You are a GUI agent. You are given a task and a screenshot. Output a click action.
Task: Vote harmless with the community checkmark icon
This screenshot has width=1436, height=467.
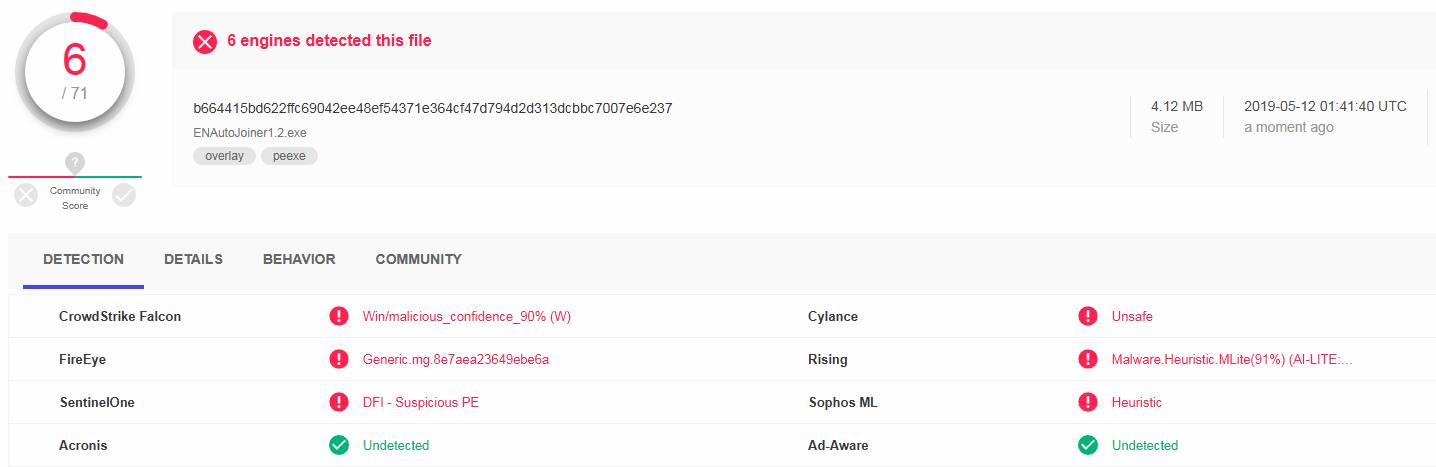124,195
